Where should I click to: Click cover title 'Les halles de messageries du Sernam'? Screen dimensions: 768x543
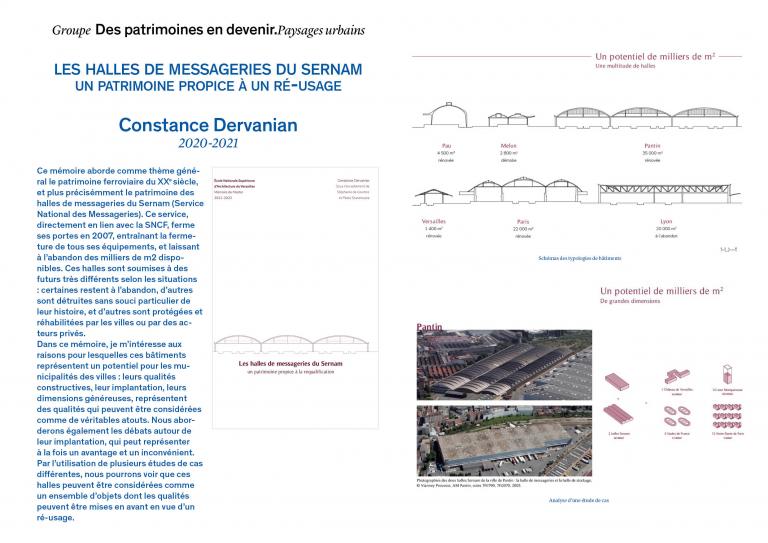pyautogui.click(x=290, y=363)
